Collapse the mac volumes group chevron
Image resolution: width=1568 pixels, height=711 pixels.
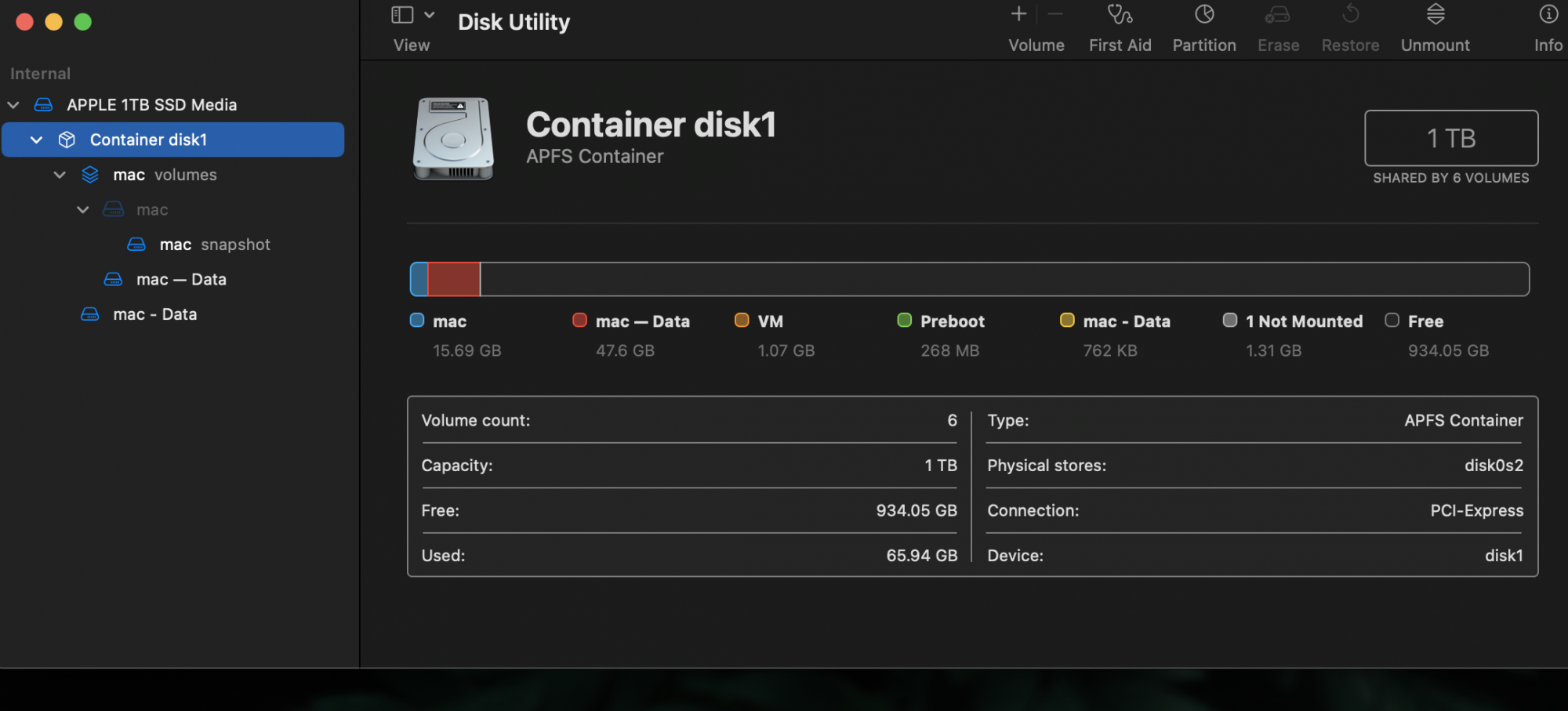[60, 175]
